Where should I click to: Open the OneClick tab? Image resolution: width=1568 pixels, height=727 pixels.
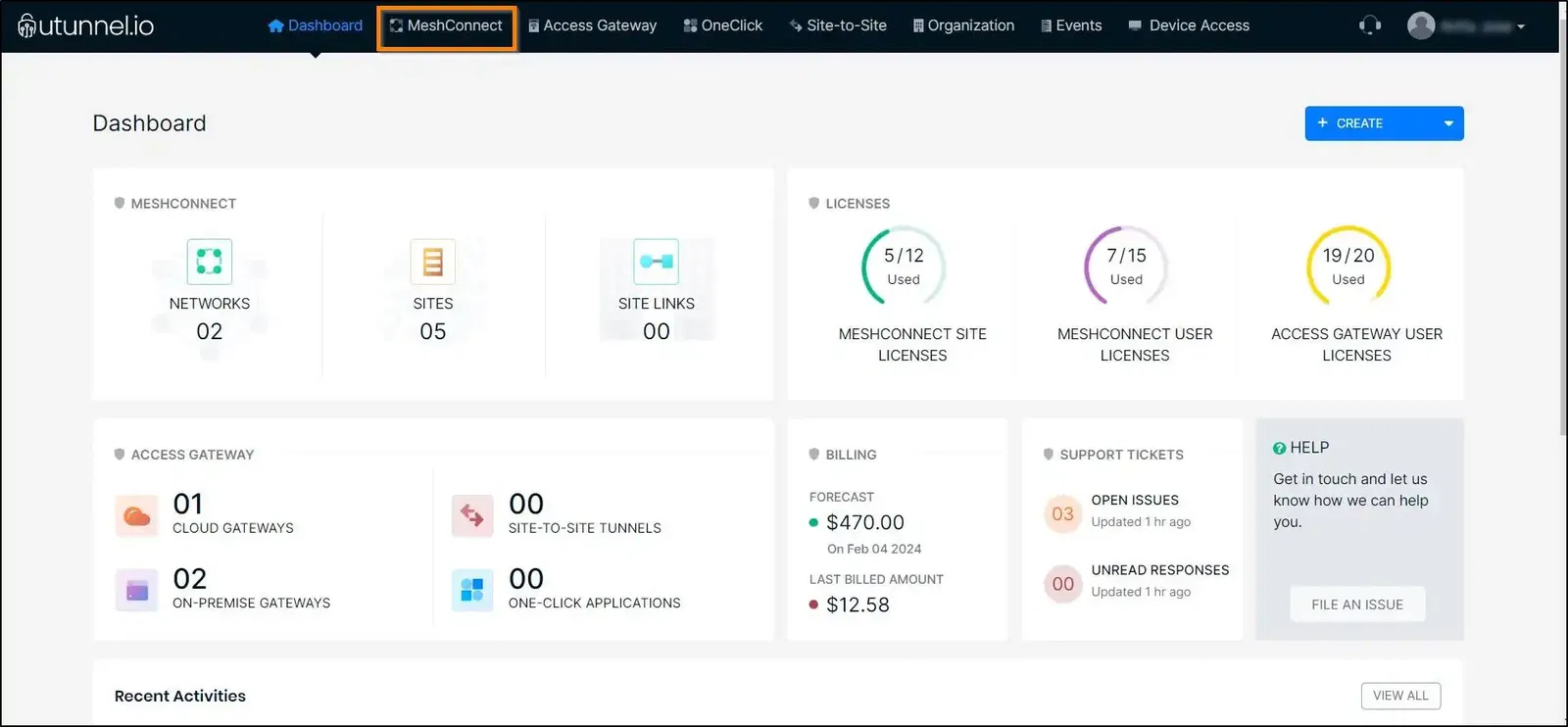[x=722, y=25]
